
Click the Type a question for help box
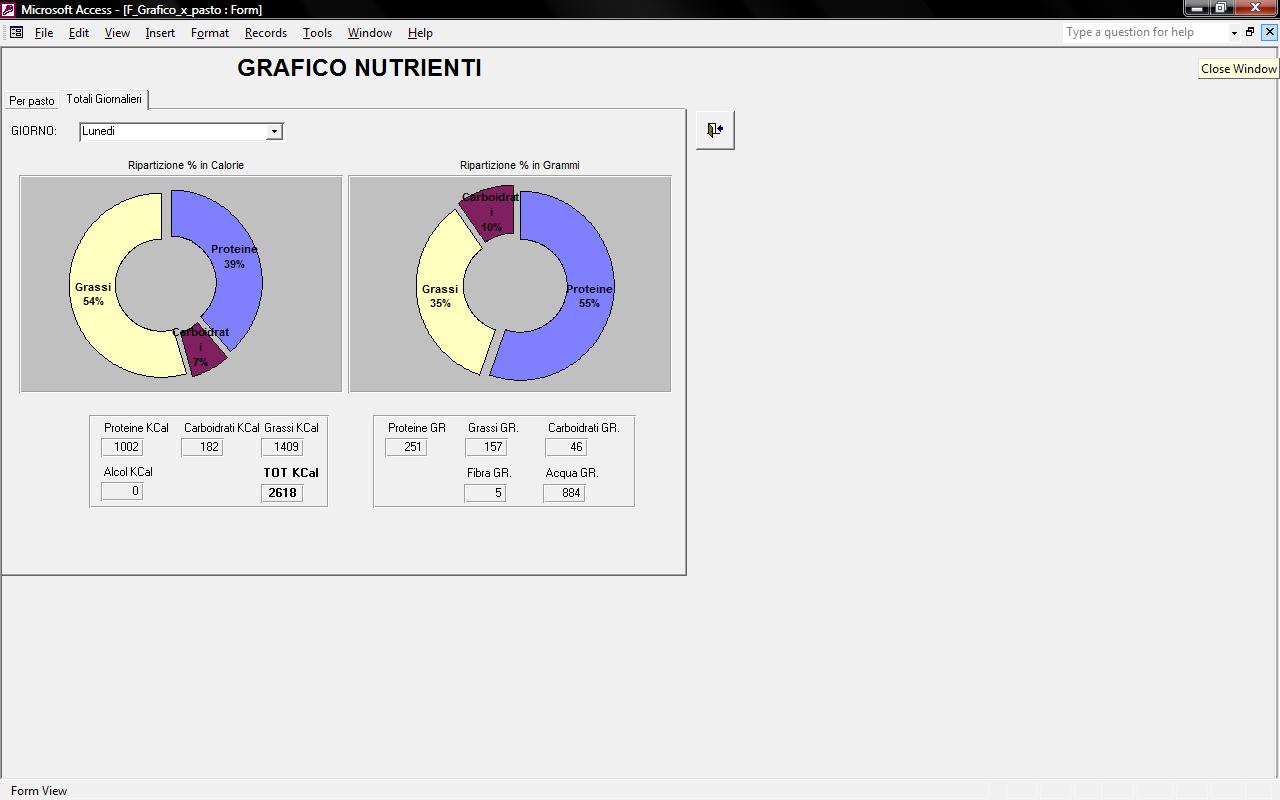coord(1144,32)
